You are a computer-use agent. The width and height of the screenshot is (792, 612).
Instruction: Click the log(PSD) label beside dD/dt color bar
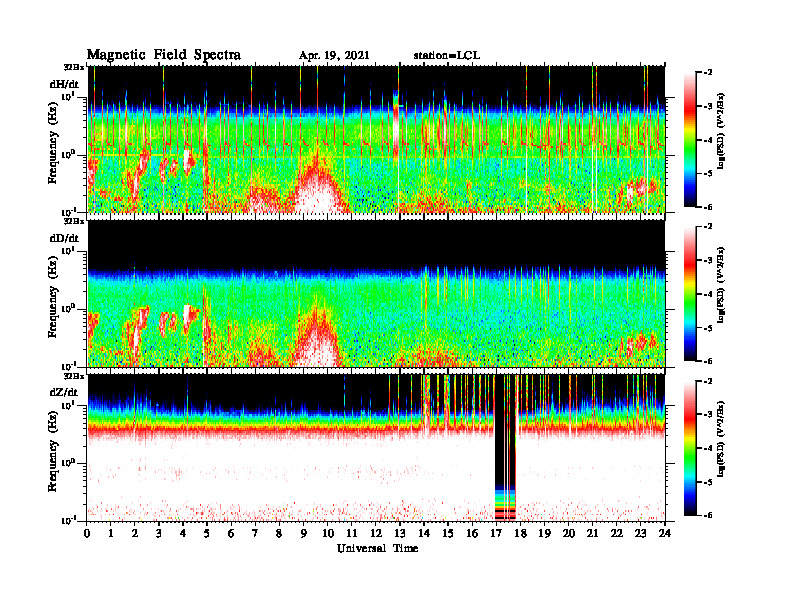pyautogui.click(x=720, y=285)
